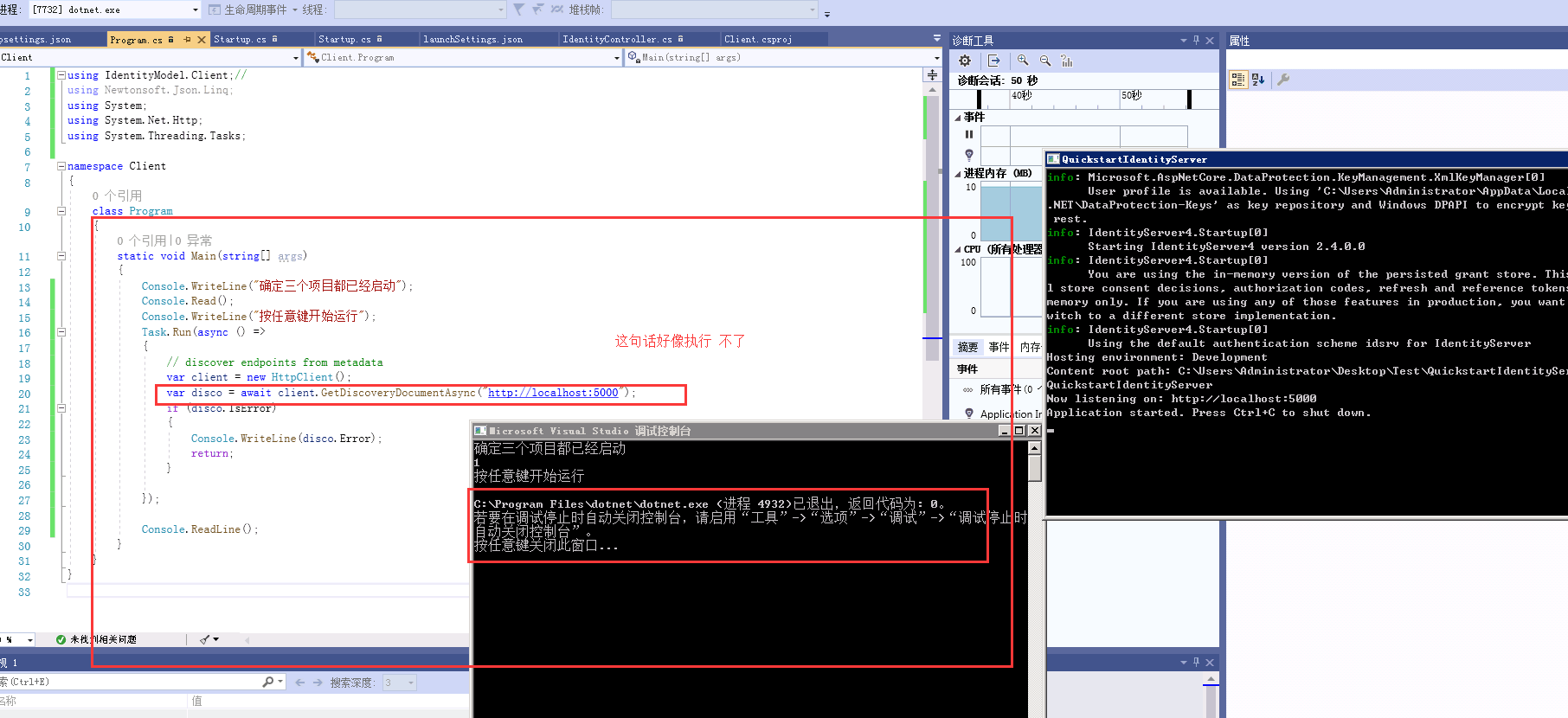Collapse the class Program block
This screenshot has width=1568, height=718.
pyautogui.click(x=61, y=211)
